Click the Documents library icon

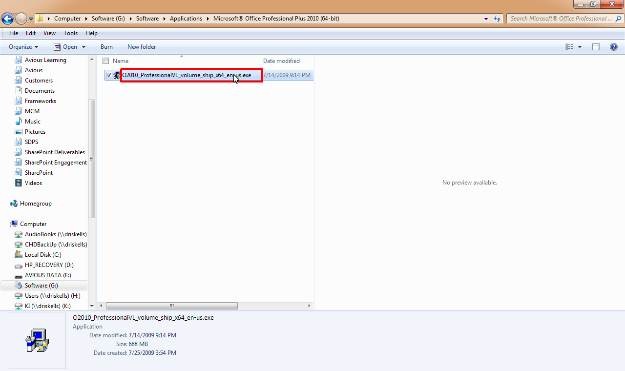[18, 90]
